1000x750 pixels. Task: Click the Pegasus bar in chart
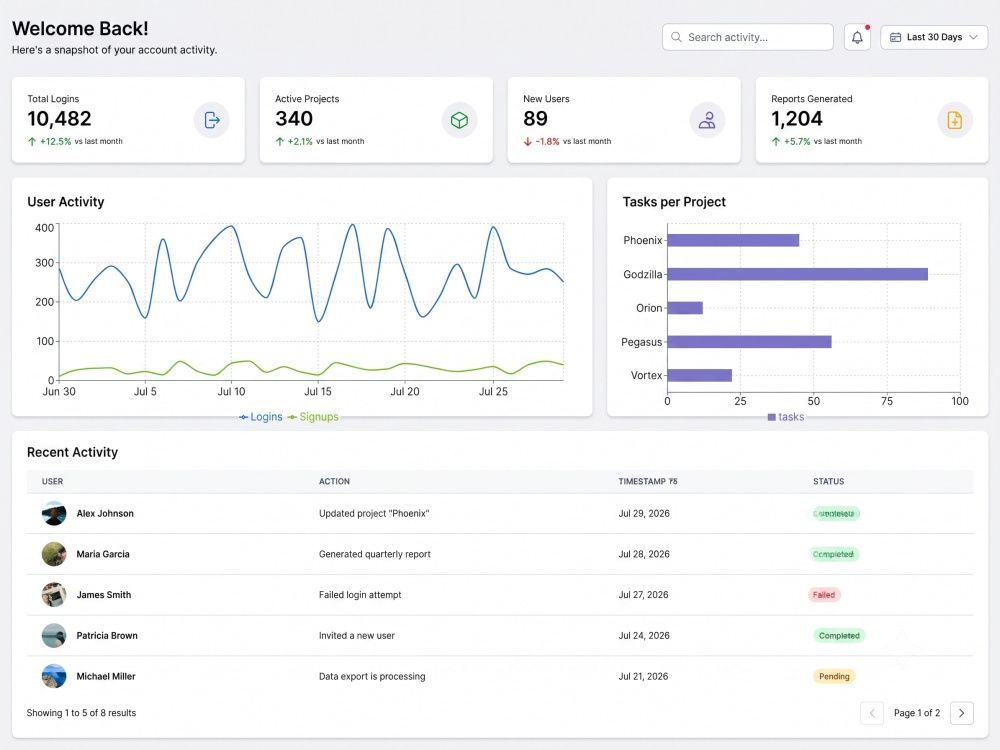tap(749, 342)
